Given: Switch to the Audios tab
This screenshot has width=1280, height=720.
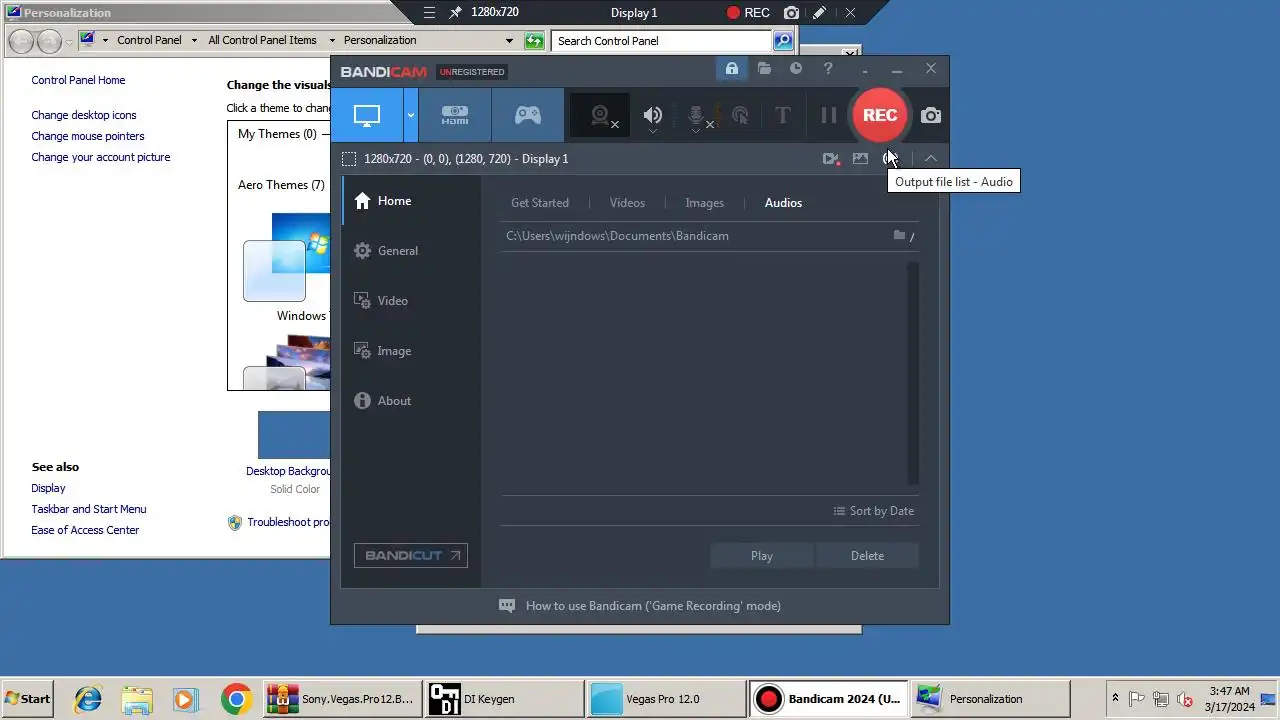Looking at the screenshot, I should tap(783, 203).
